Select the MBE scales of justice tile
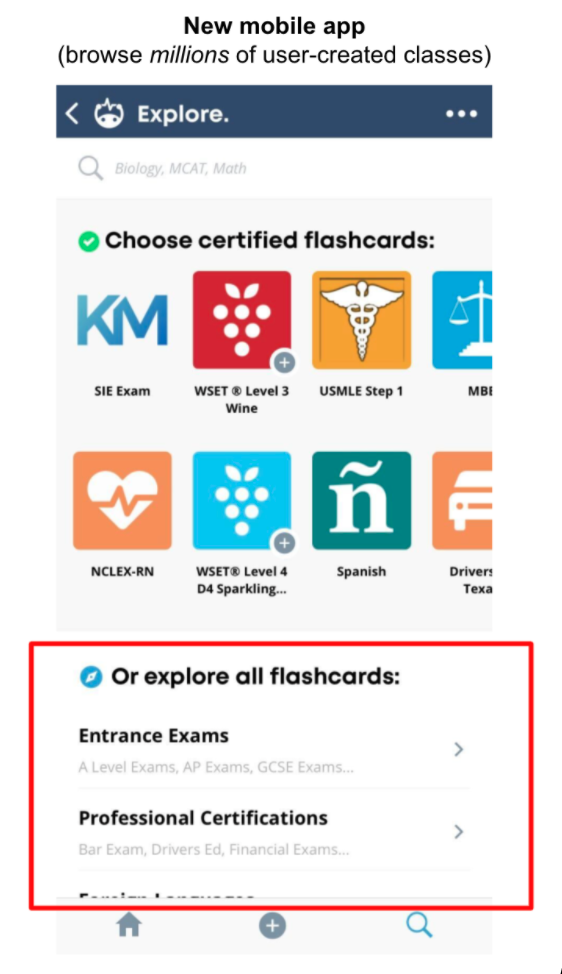This screenshot has height=974, width=562. pos(462,320)
